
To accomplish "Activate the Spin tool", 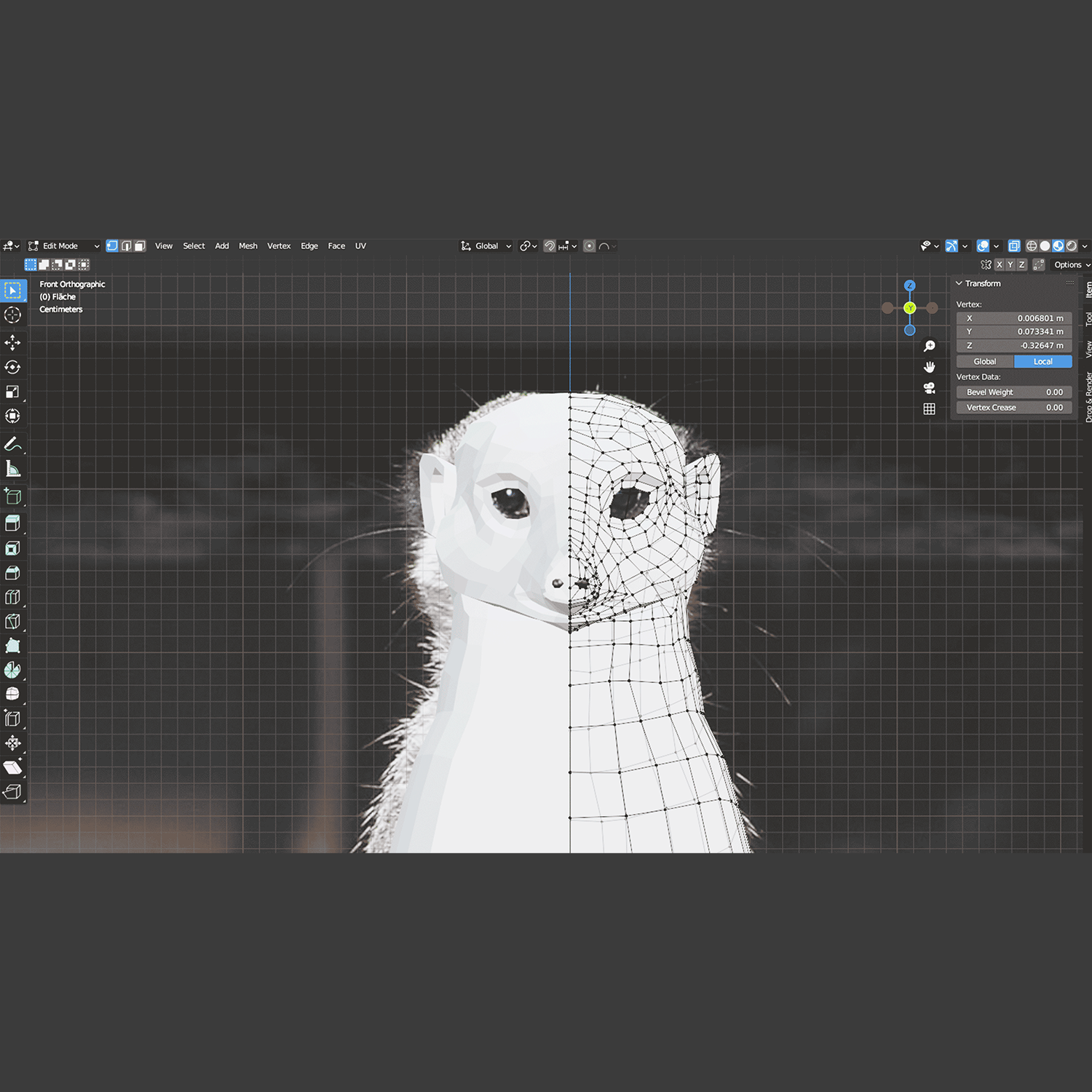I will pyautogui.click(x=12, y=670).
